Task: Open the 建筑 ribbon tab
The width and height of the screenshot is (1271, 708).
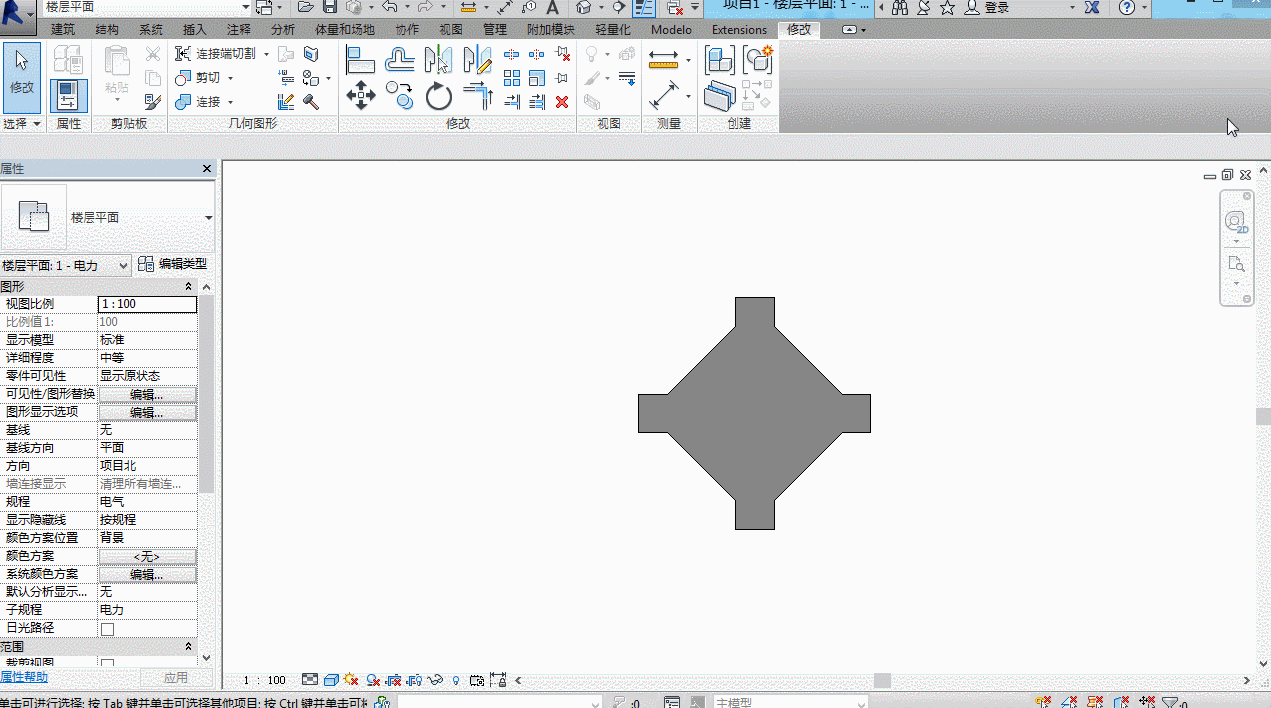Action: point(62,30)
